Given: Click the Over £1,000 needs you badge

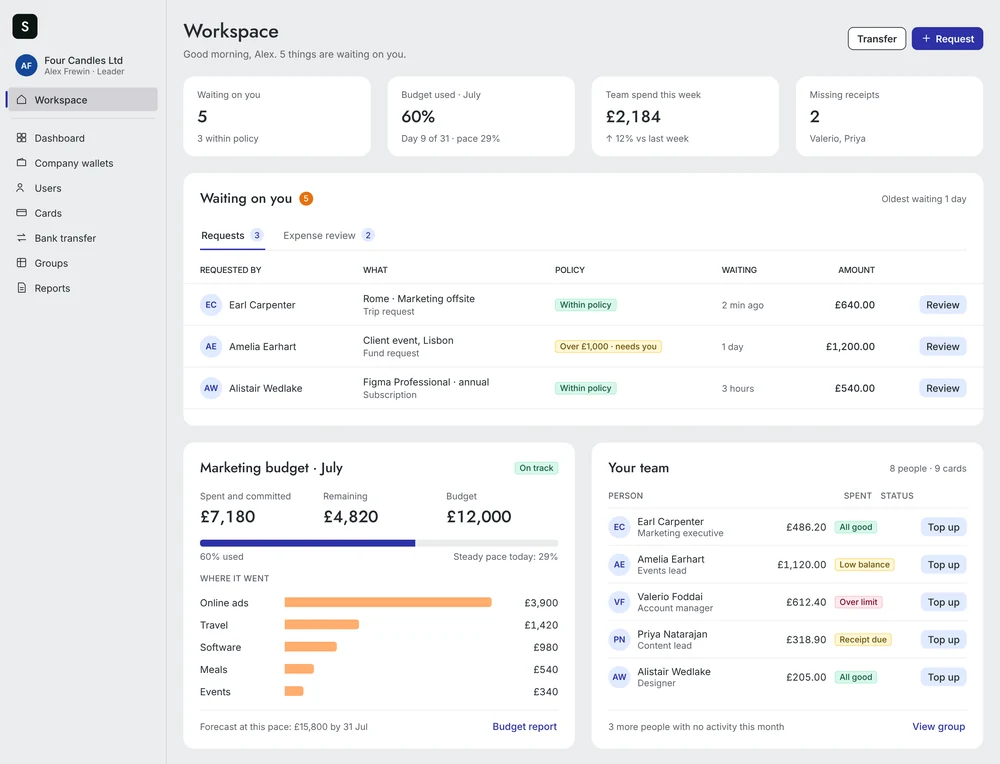Looking at the screenshot, I should (608, 346).
